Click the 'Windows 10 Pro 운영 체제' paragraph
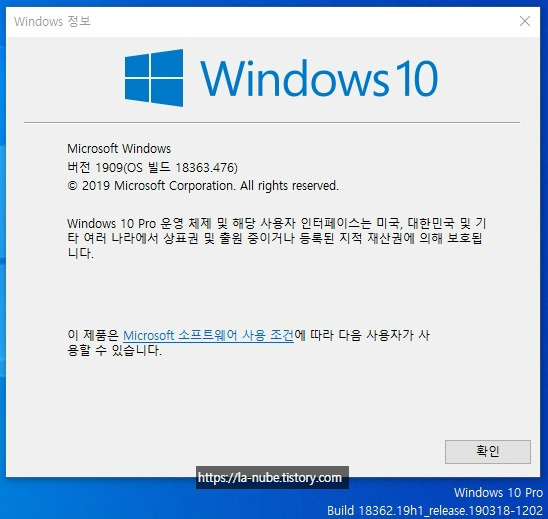Screen dimensions: 548x519 (276, 238)
